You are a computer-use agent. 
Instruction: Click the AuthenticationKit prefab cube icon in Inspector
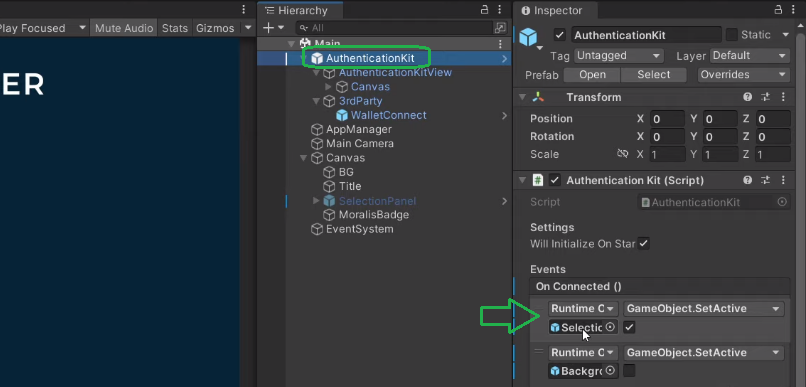pyautogui.click(x=528, y=38)
